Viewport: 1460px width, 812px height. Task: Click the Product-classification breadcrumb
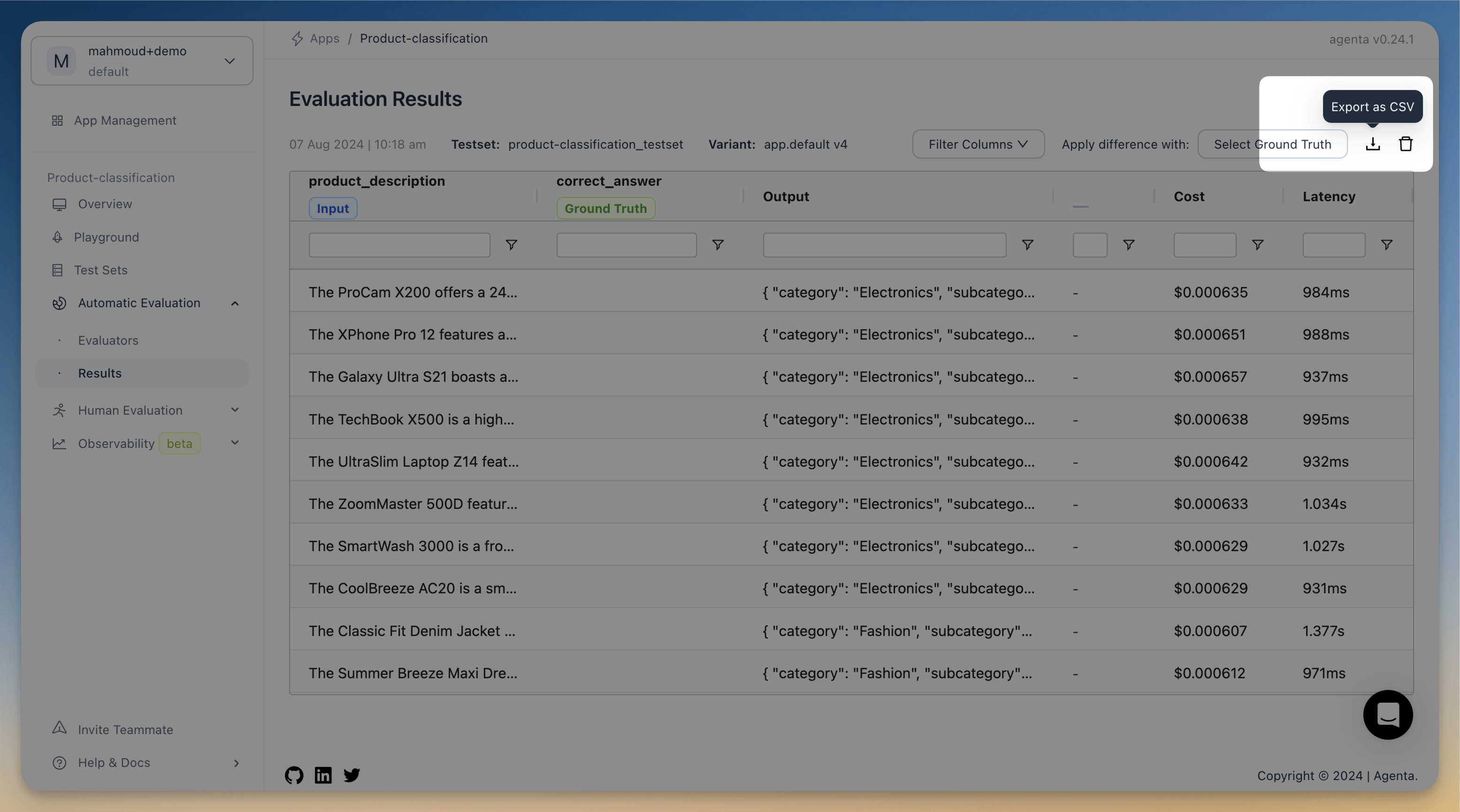423,38
